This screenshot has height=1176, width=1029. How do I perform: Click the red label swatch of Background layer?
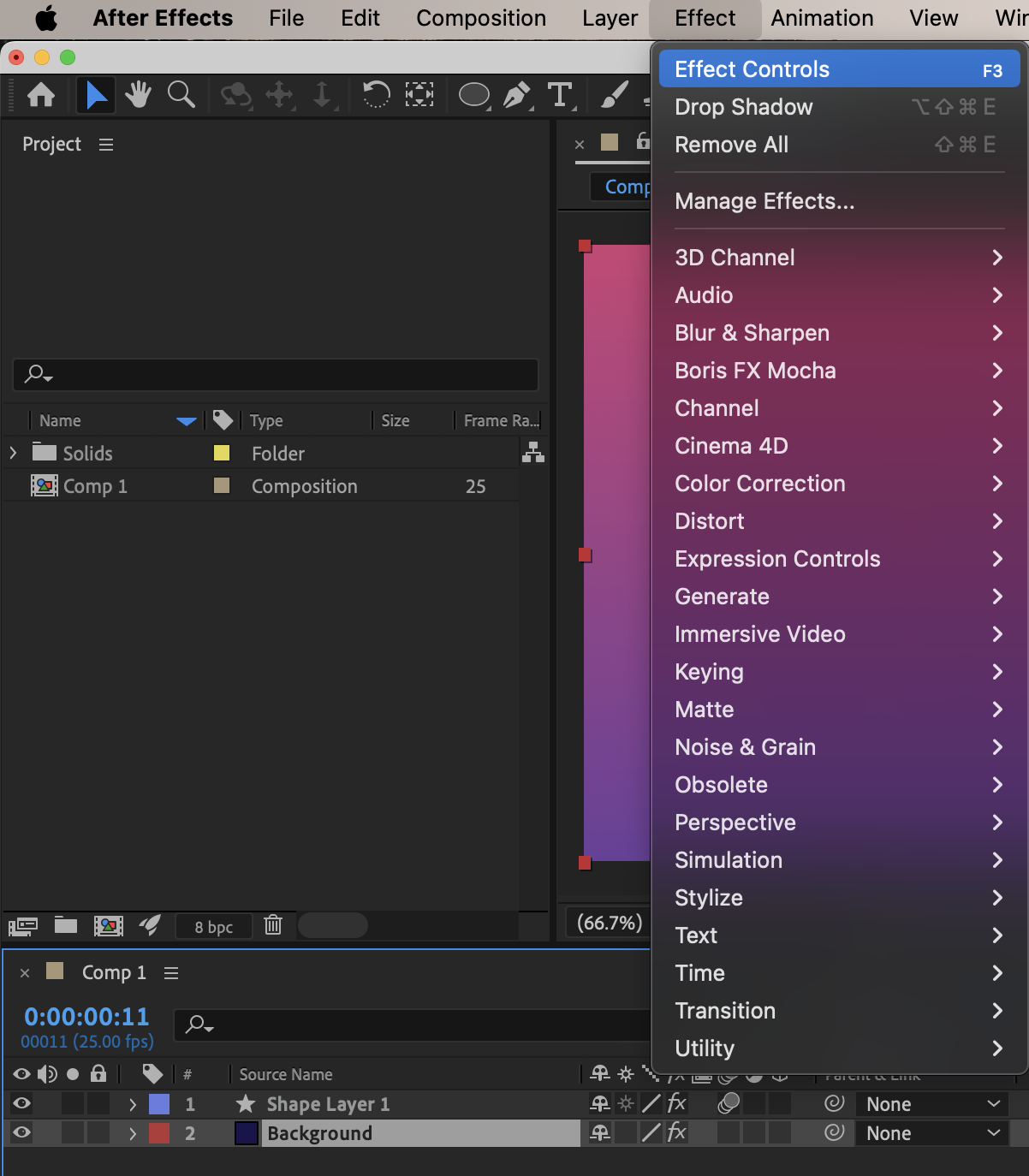[159, 1133]
